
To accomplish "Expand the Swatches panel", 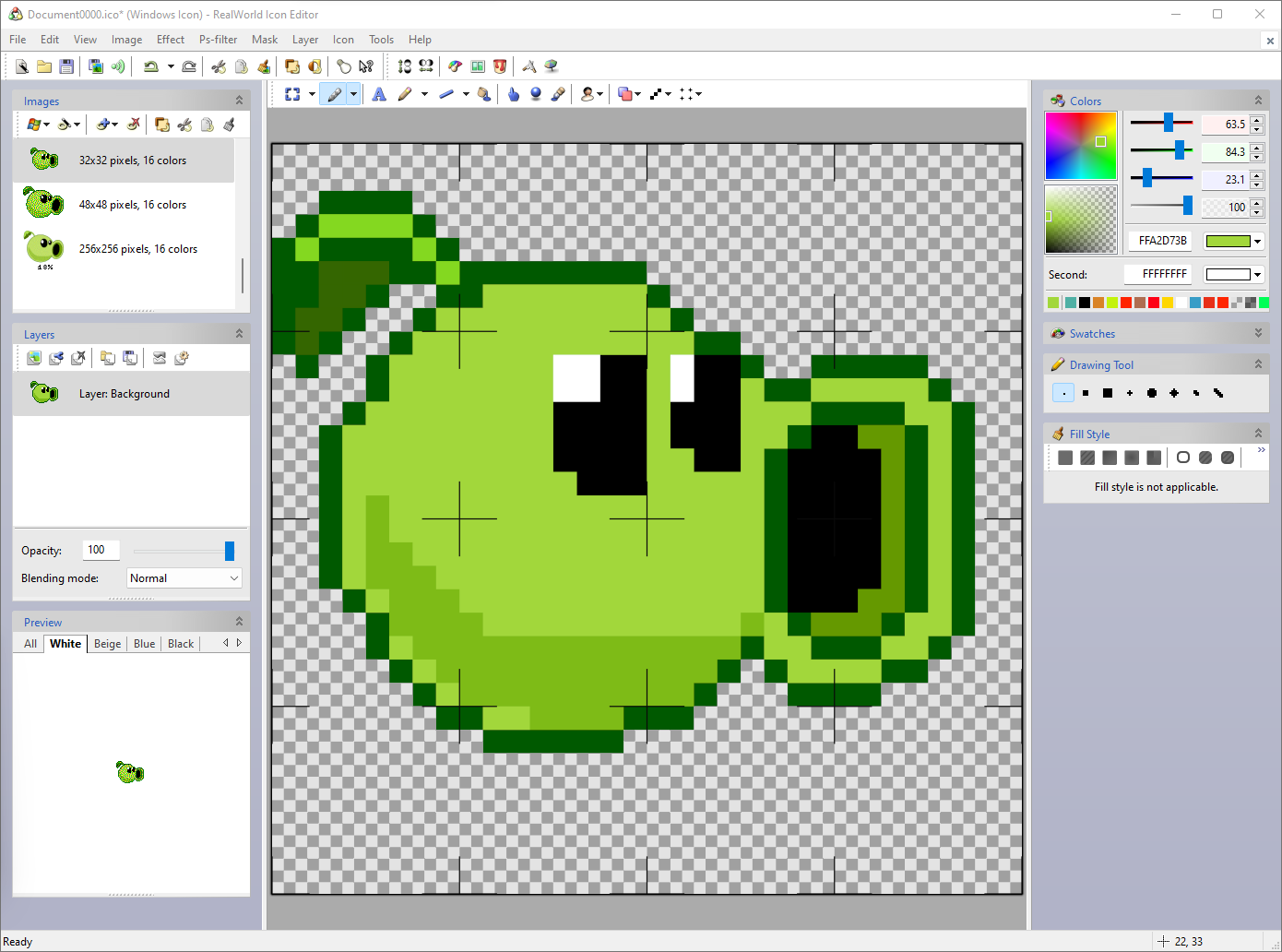I will 1258,333.
